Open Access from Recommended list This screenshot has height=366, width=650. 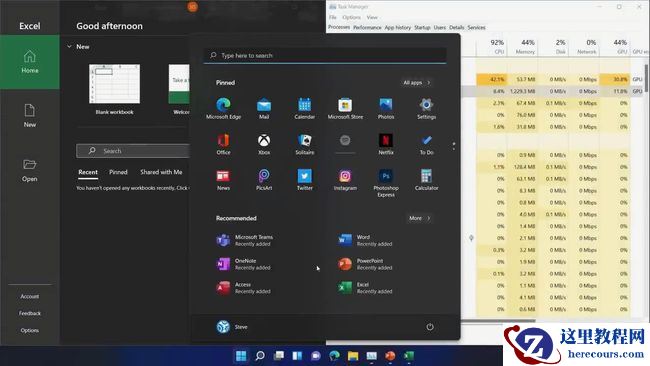pyautogui.click(x=243, y=288)
